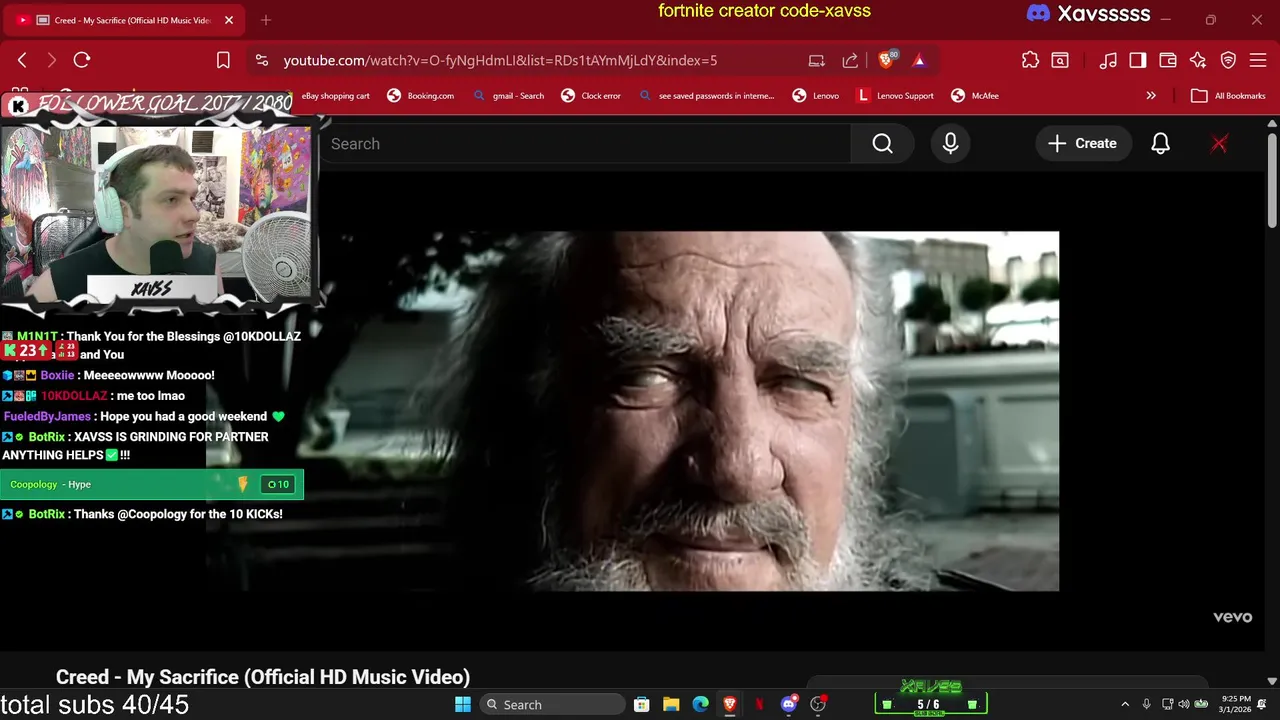Open the volume control in the tray
Image resolution: width=1280 pixels, height=720 pixels.
coord(1184,704)
